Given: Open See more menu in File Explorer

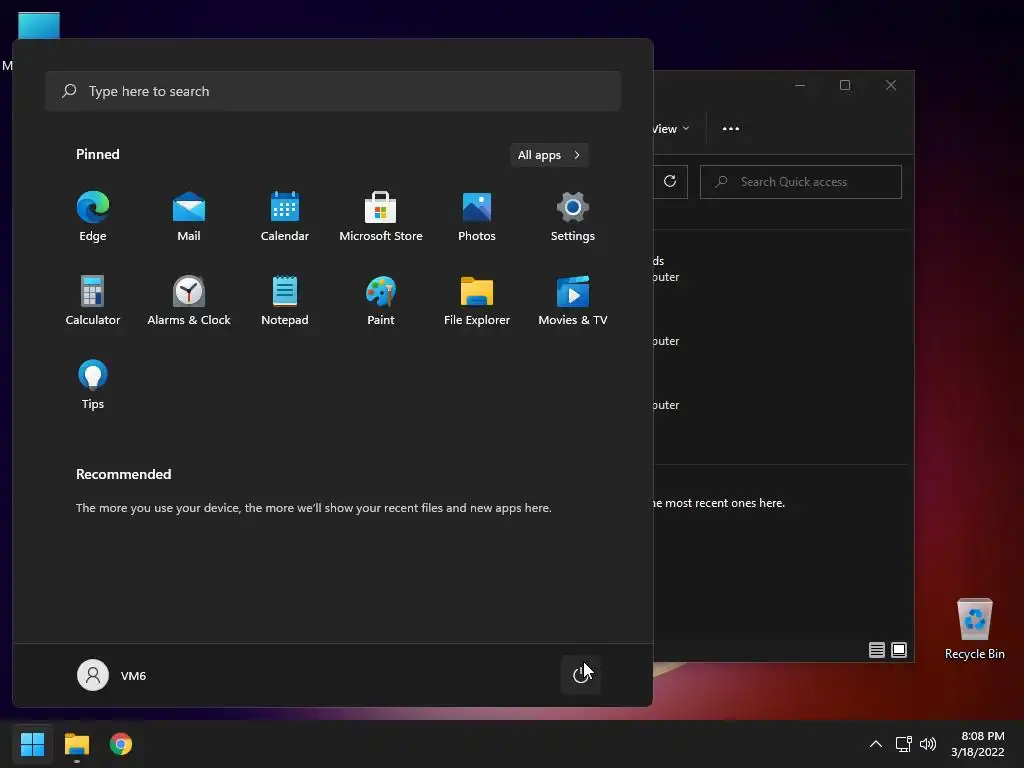Looking at the screenshot, I should tap(731, 129).
